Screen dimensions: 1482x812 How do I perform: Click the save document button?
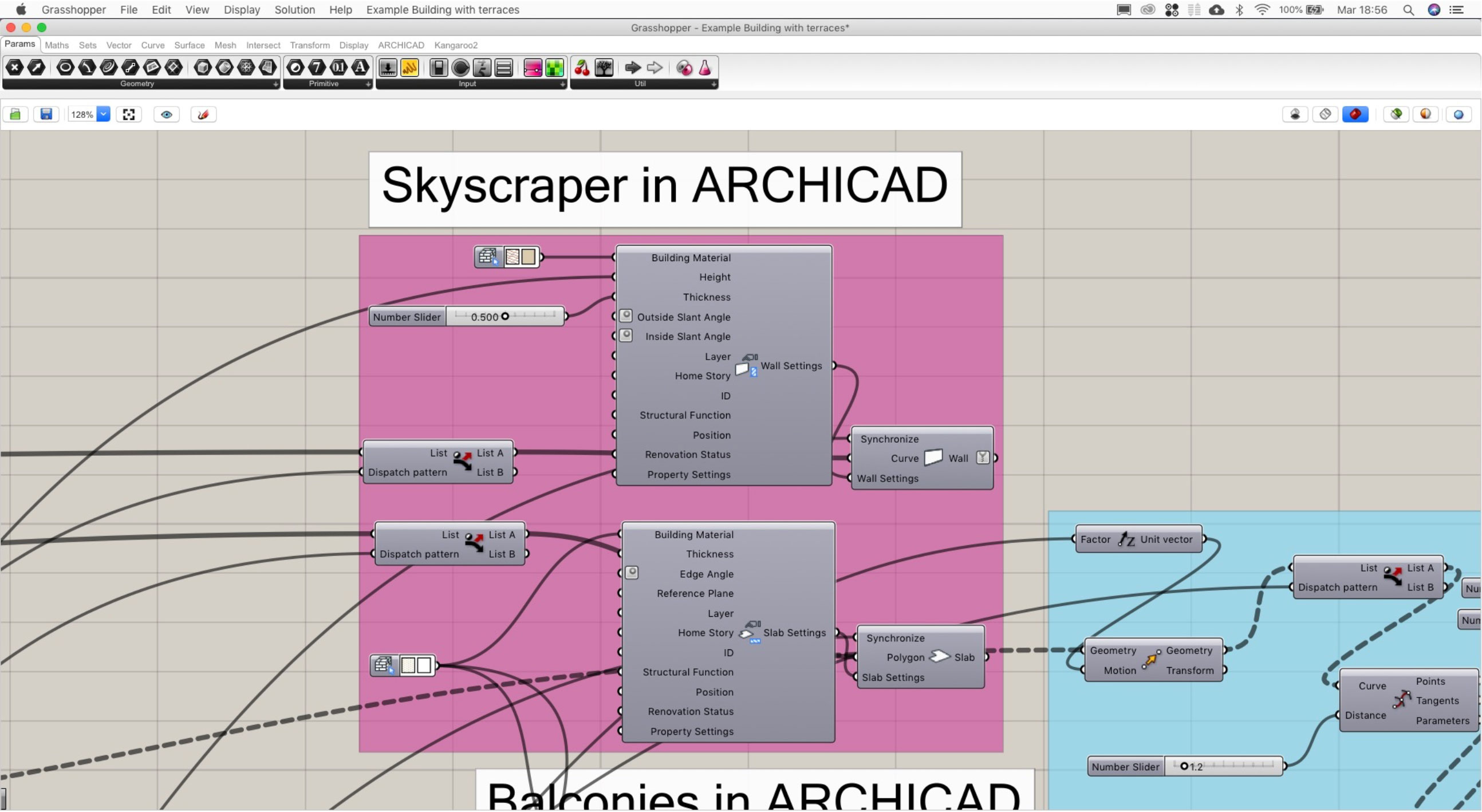pos(46,114)
